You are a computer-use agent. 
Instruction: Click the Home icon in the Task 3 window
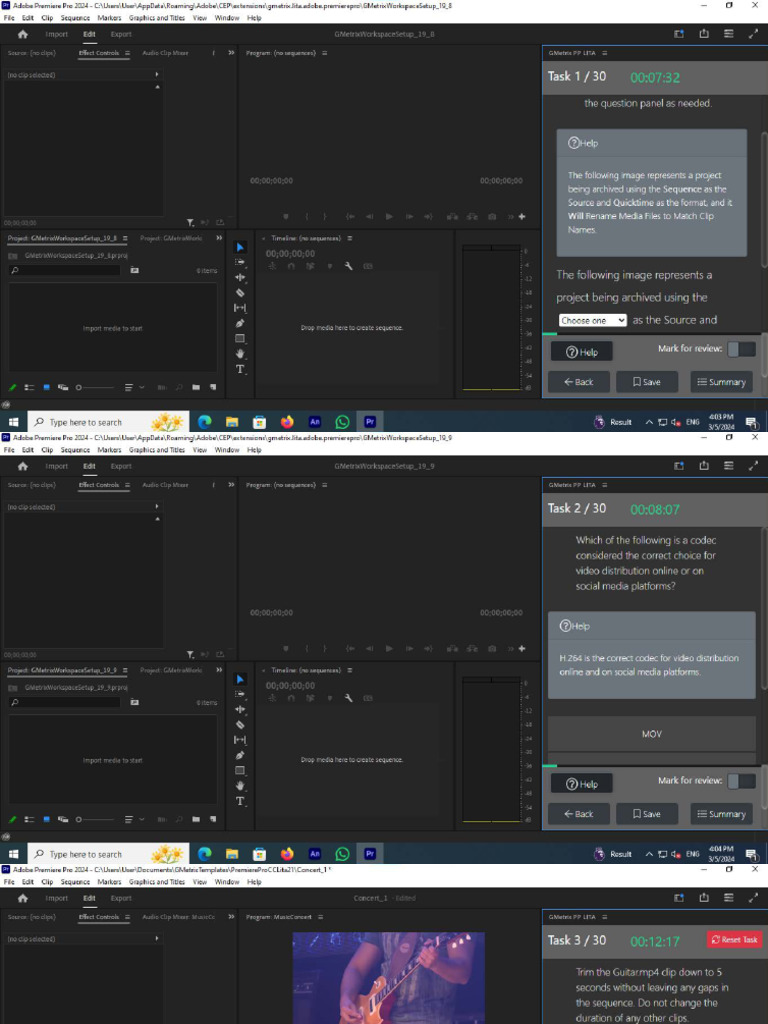click(23, 898)
